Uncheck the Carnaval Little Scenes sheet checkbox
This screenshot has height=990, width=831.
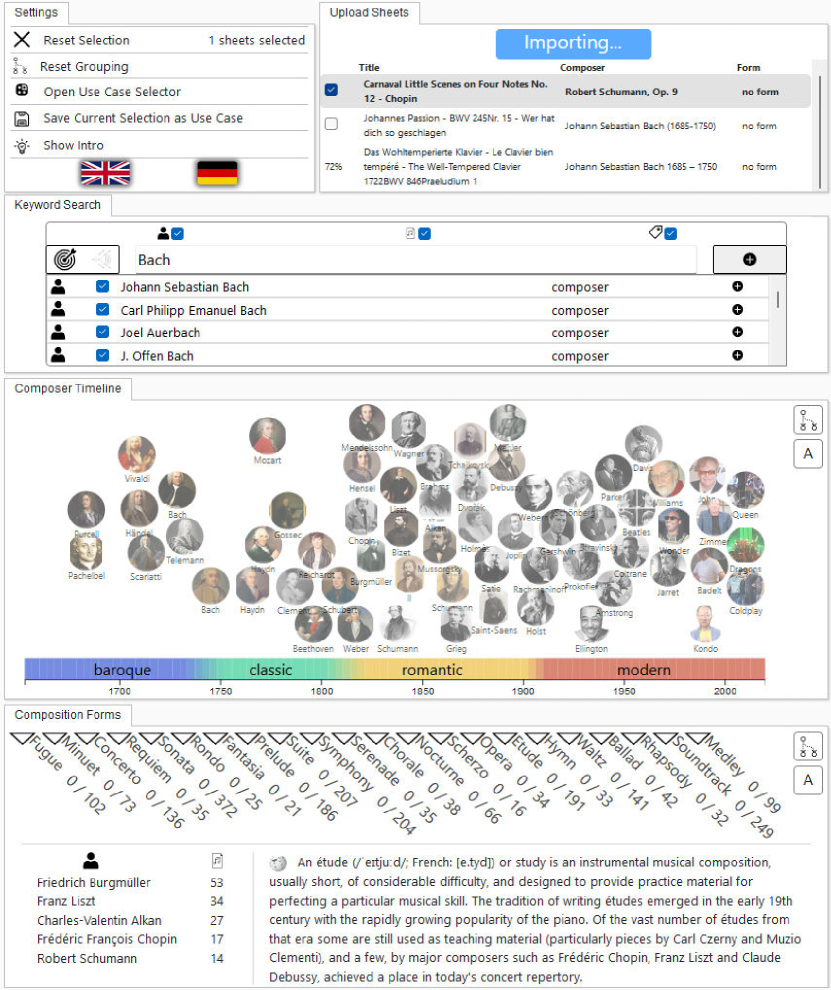(331, 90)
